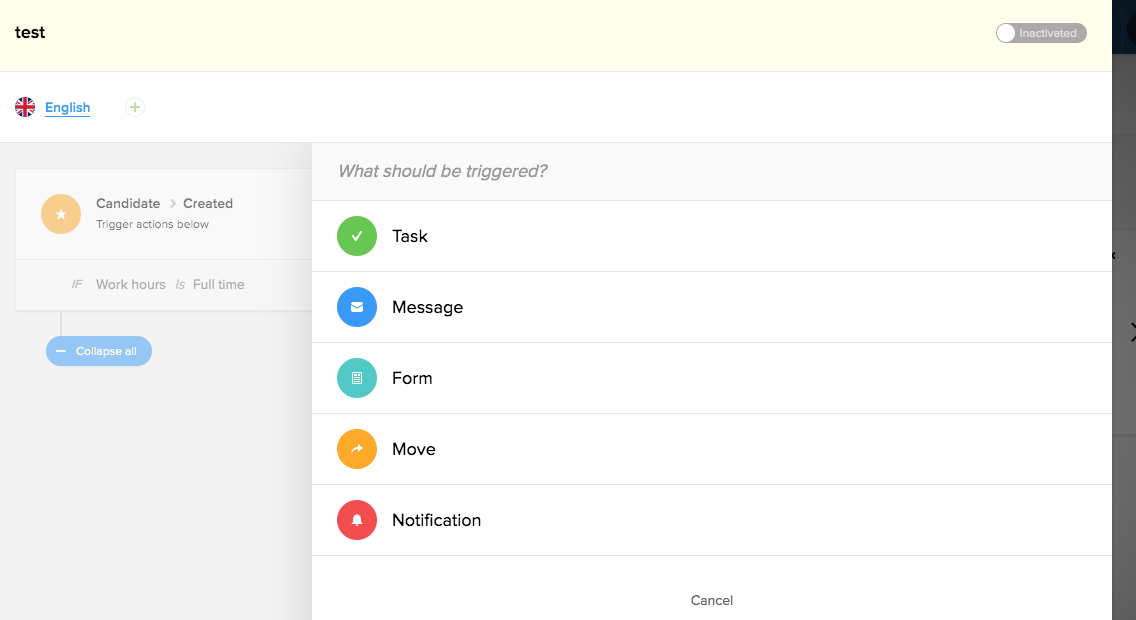Add a language with the plus icon
The height and width of the screenshot is (620, 1136).
tap(135, 107)
